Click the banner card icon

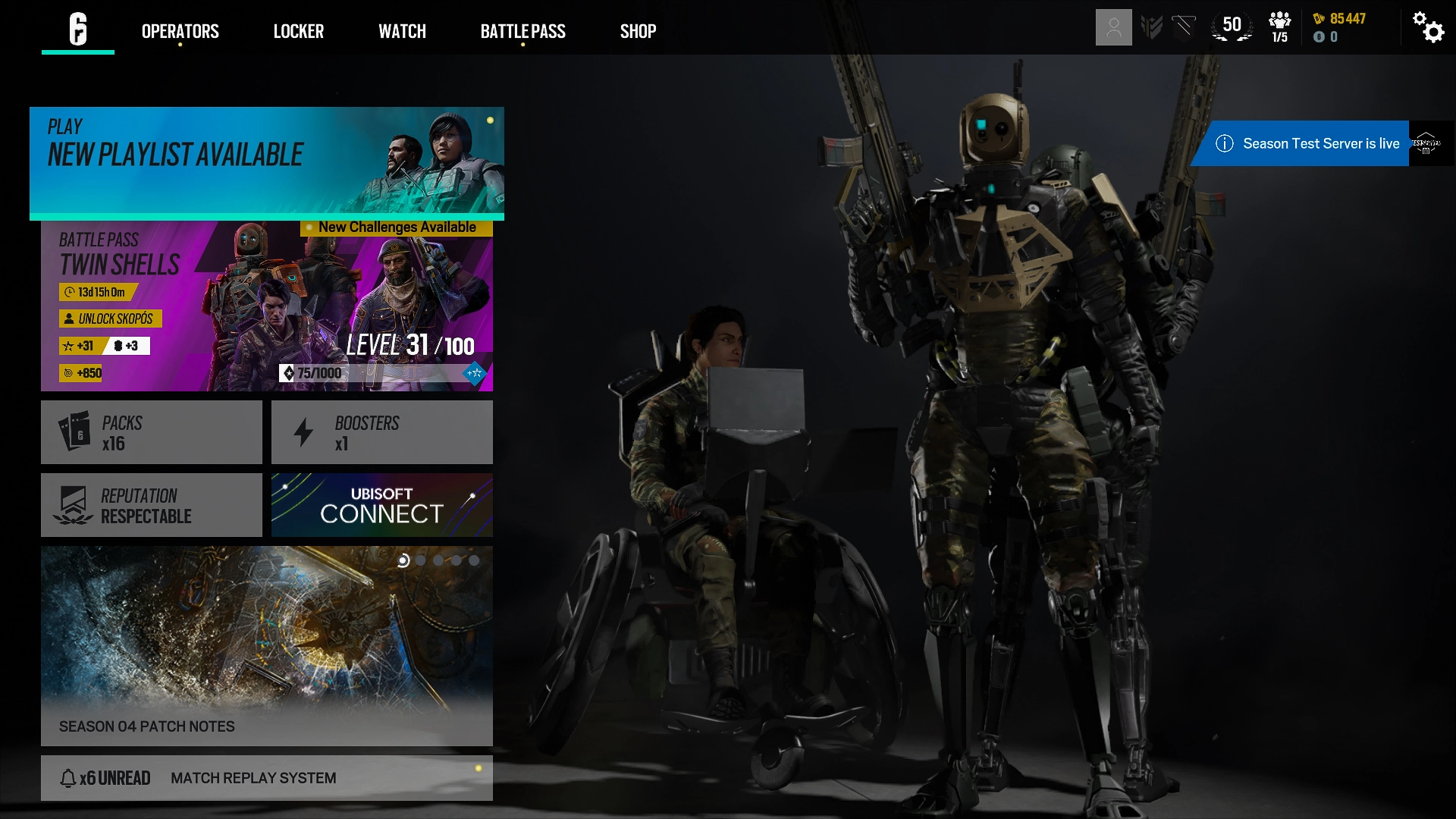coord(1183,27)
